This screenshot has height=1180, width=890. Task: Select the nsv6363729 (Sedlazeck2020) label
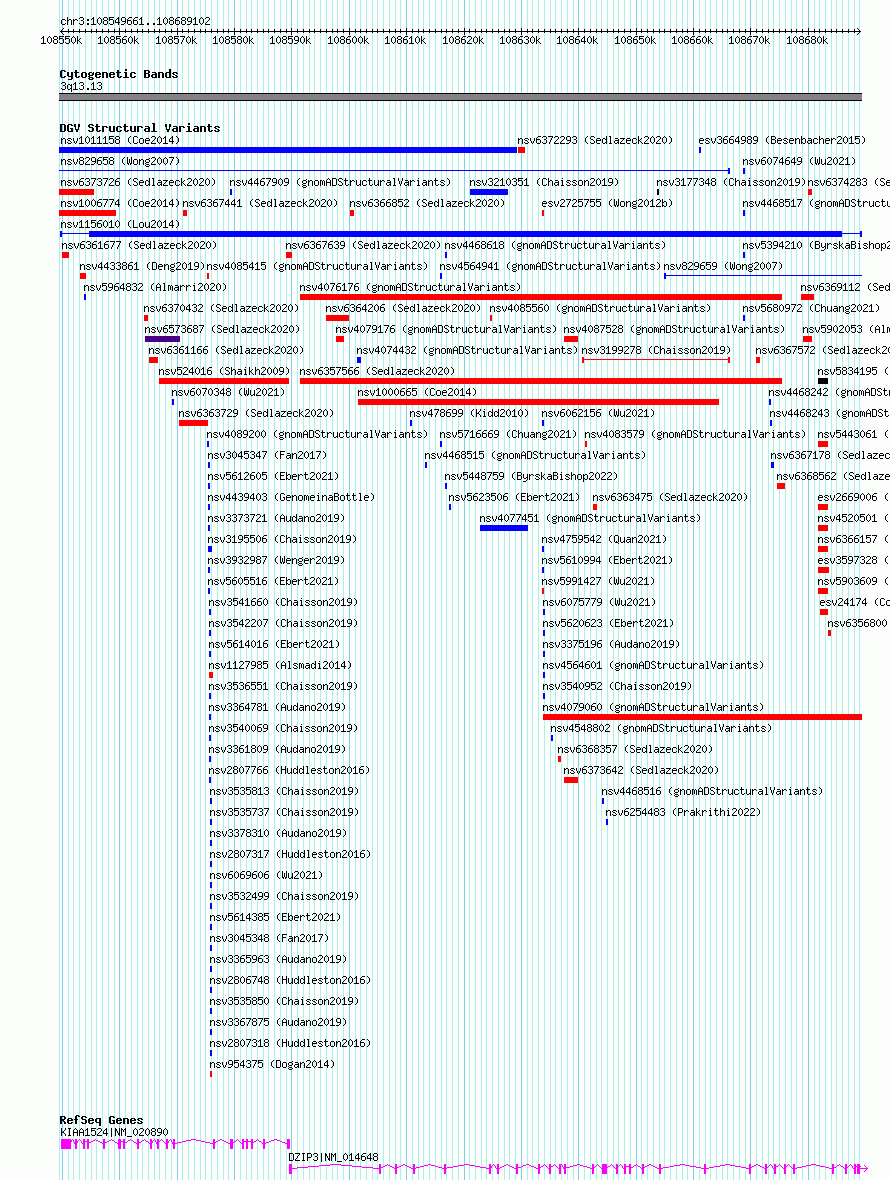pyautogui.click(x=256, y=415)
